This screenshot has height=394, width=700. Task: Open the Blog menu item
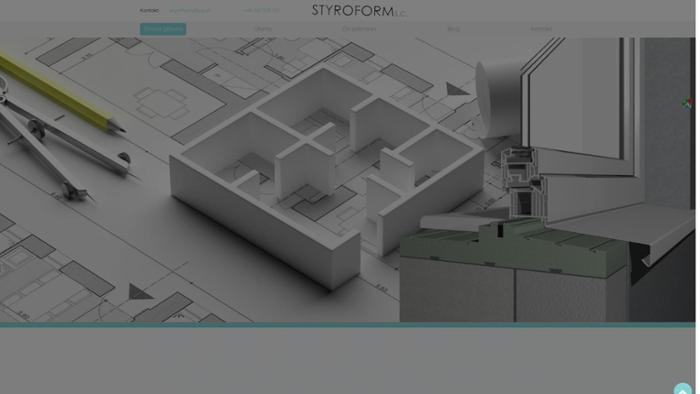click(x=454, y=29)
